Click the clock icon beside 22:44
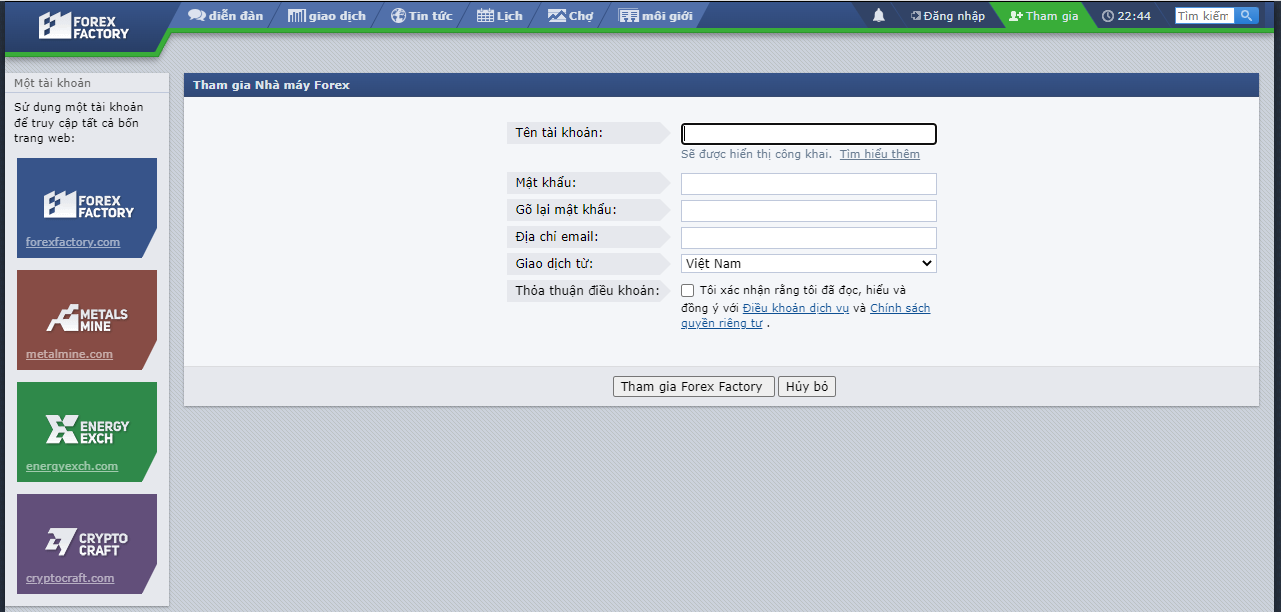 pos(1108,16)
